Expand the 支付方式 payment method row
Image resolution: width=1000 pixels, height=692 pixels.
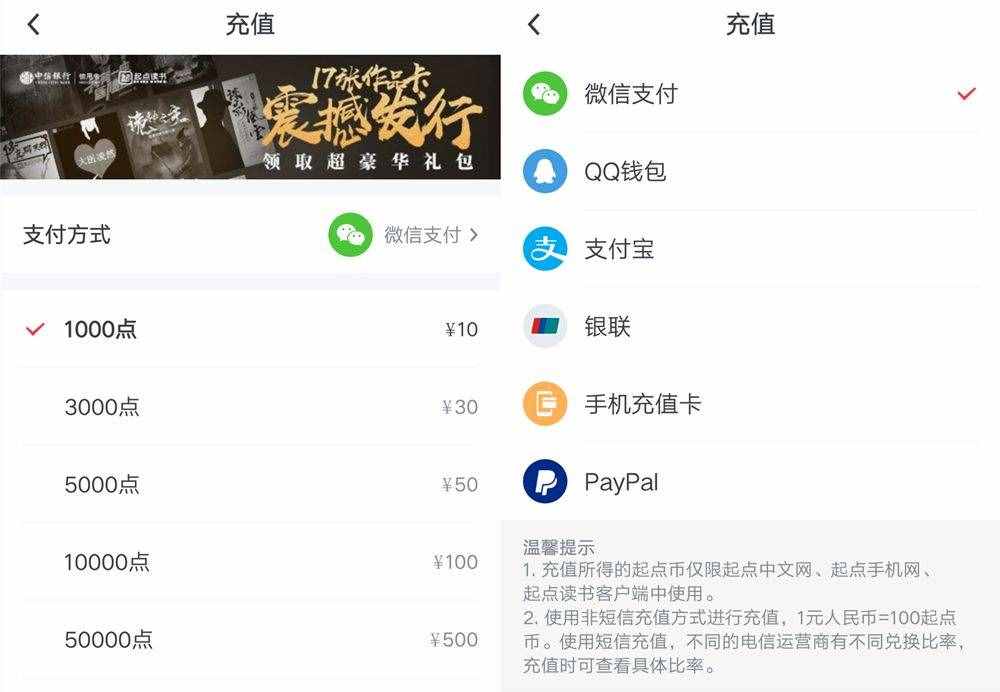pyautogui.click(x=250, y=235)
